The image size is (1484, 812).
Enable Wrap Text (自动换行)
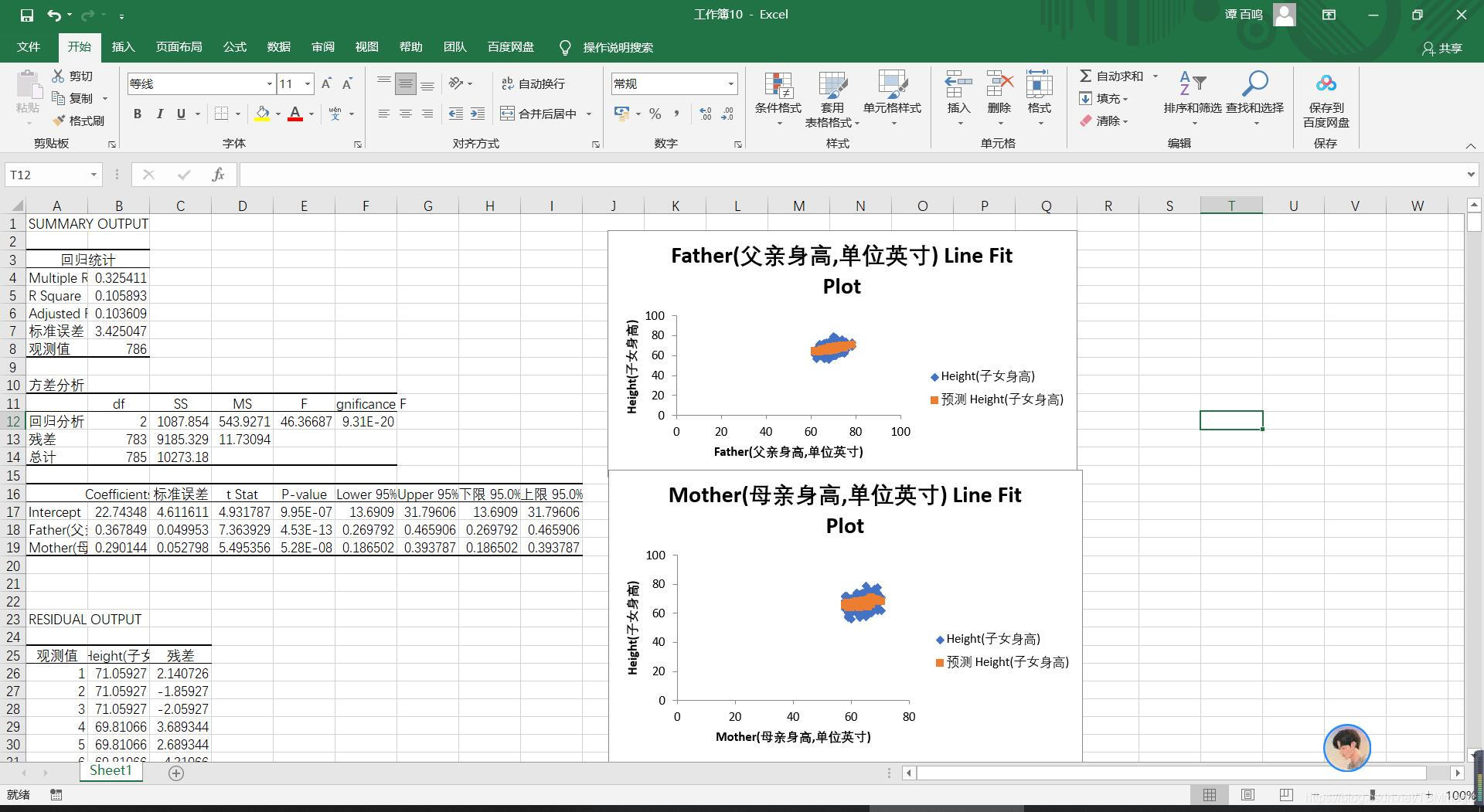coord(533,83)
